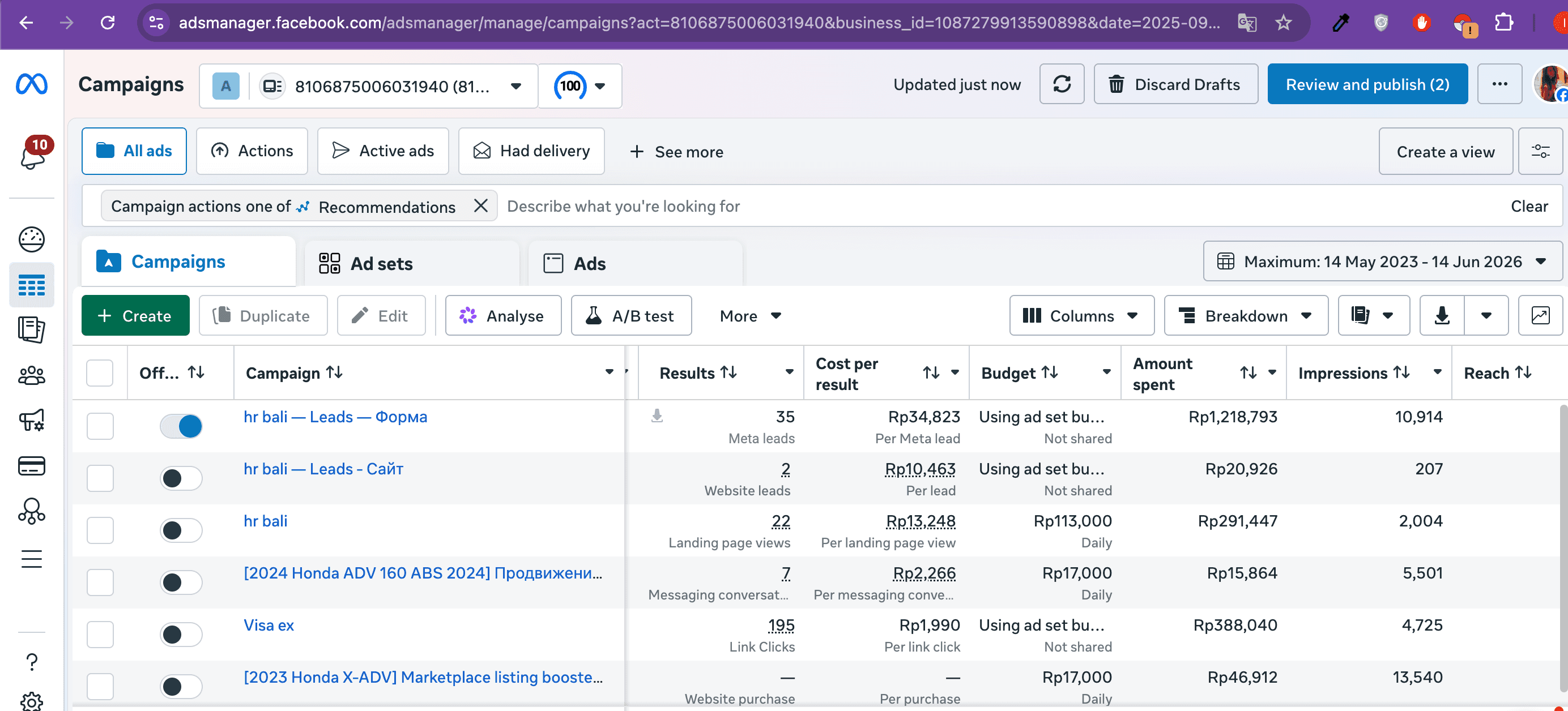Open All tools hamburger menu icon
The width and height of the screenshot is (1568, 711).
pyautogui.click(x=32, y=558)
